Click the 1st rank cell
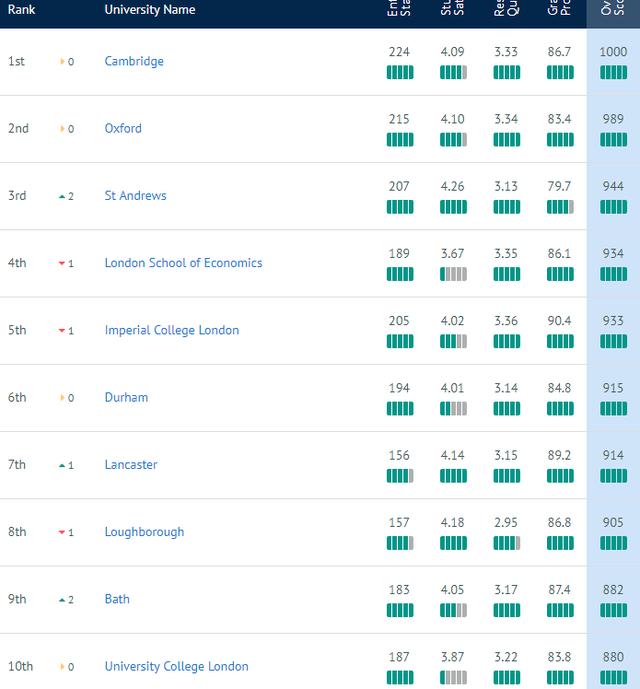This screenshot has height=689, width=640. pyautogui.click(x=16, y=61)
